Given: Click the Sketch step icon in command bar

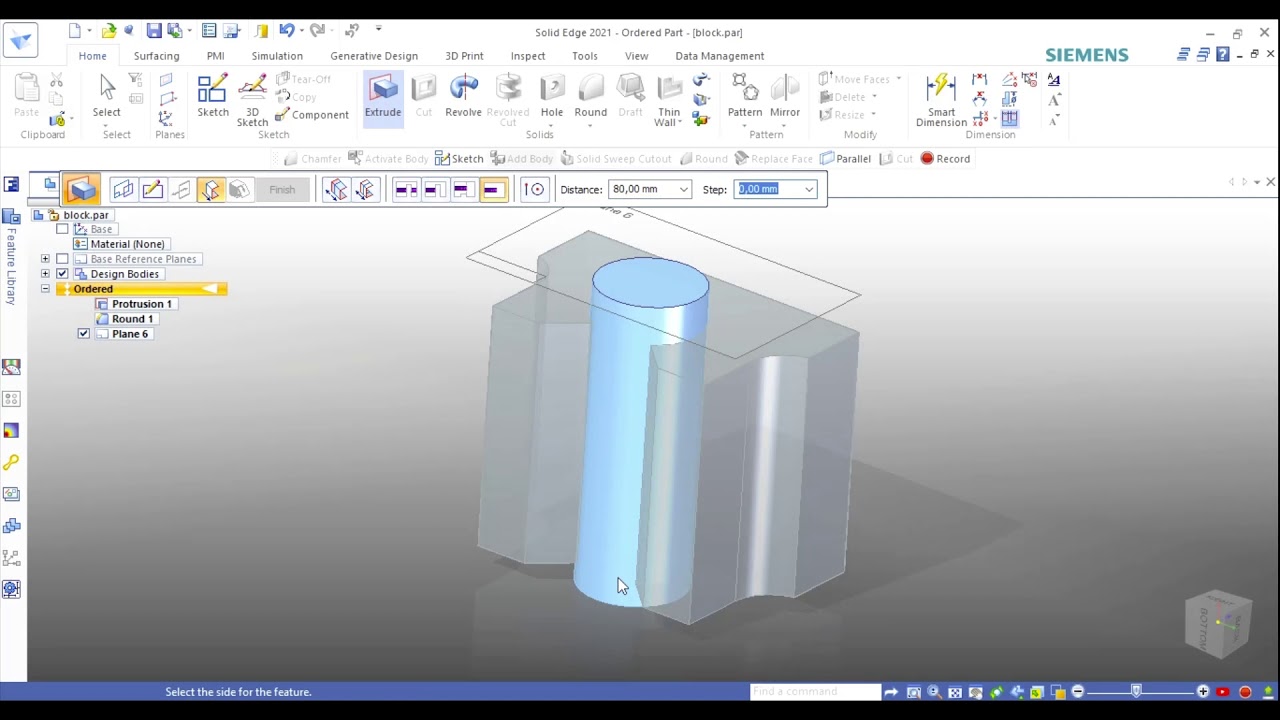Looking at the screenshot, I should point(152,189).
